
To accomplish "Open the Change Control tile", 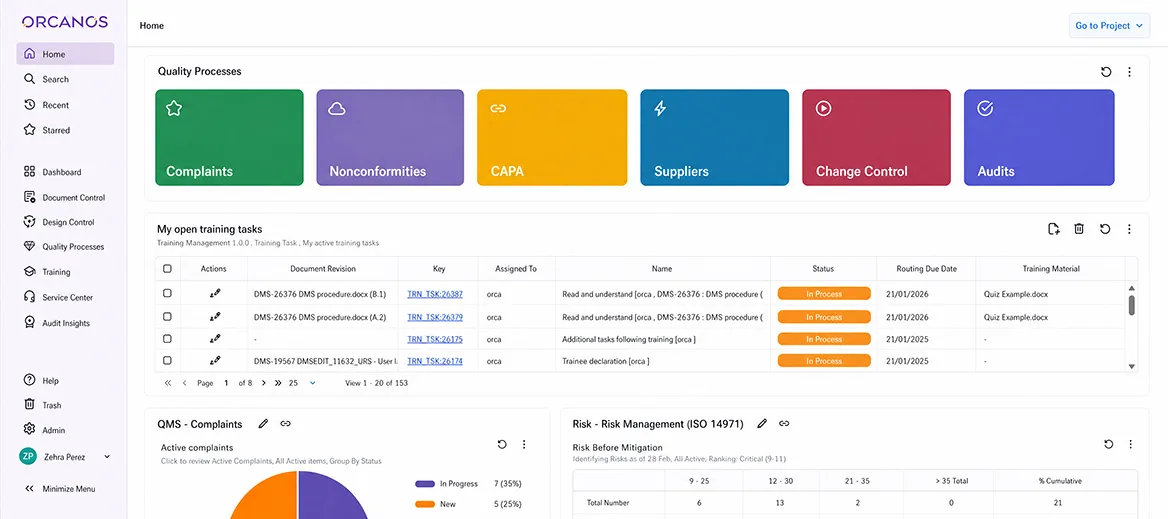I will tap(876, 137).
